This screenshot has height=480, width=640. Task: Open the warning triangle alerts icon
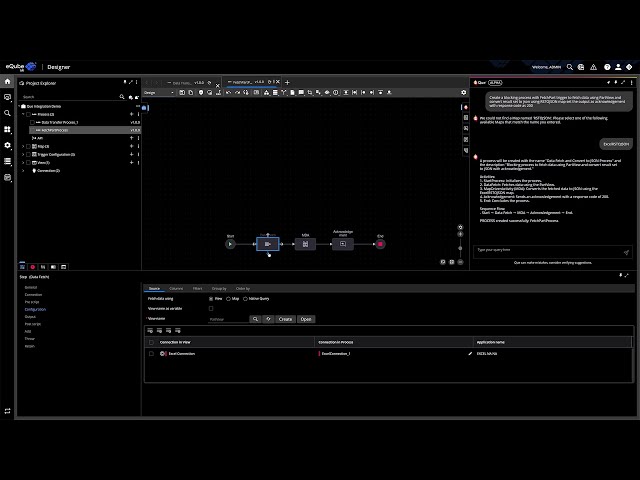(x=593, y=67)
